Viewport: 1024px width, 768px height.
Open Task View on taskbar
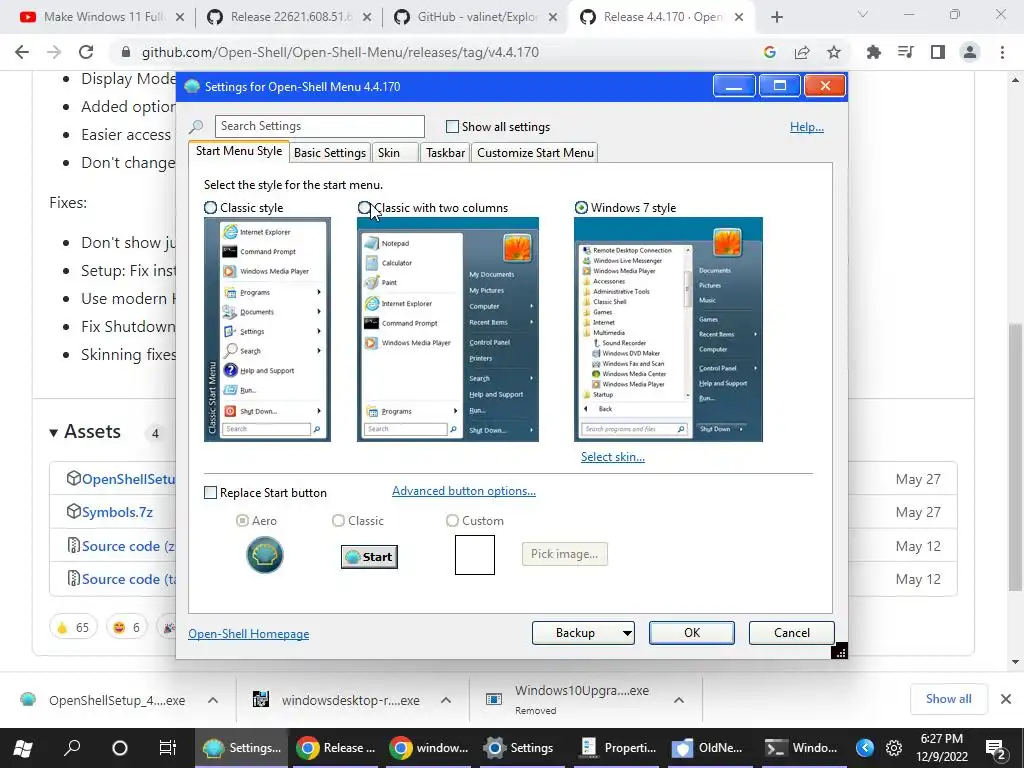click(x=168, y=748)
